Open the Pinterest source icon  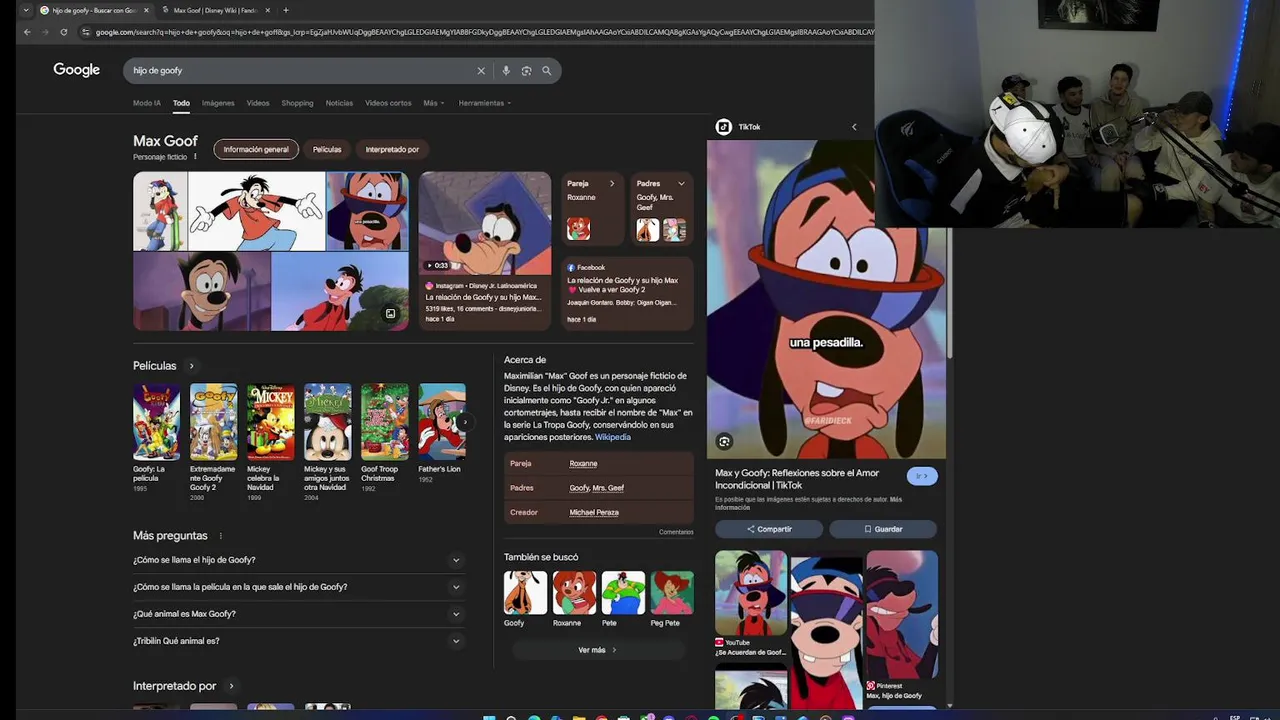pos(871,686)
